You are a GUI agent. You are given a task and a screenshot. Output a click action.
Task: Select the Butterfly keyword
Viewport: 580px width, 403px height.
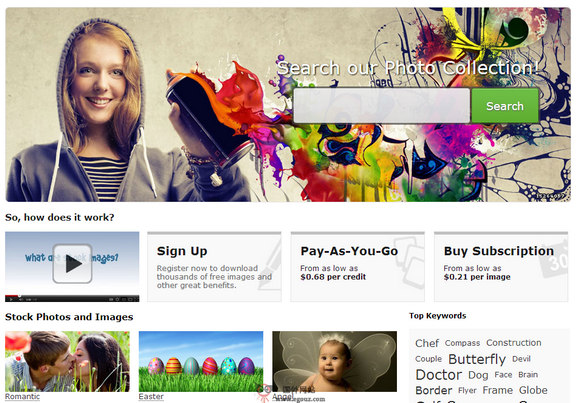point(477,359)
